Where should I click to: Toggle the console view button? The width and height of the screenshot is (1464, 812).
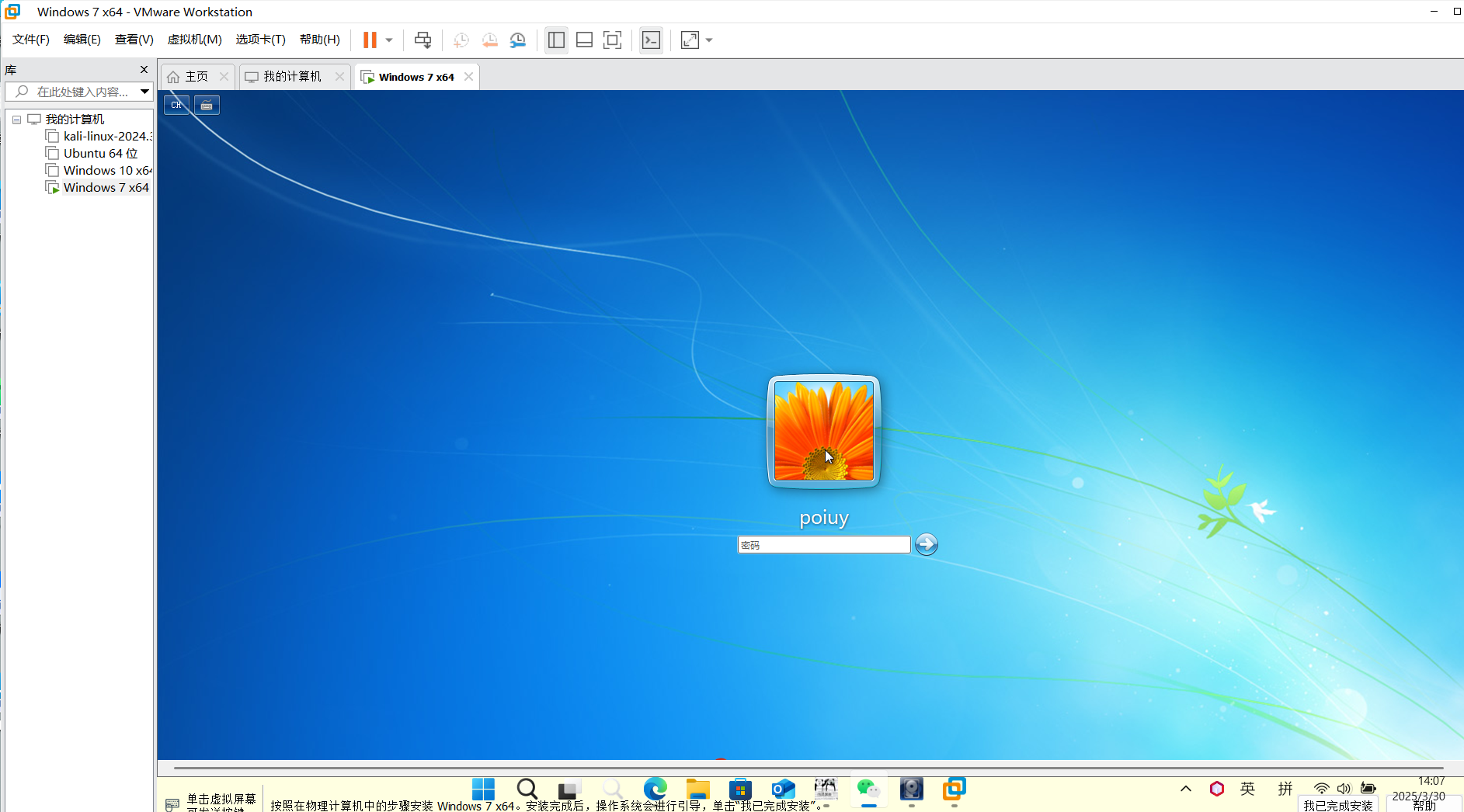pos(652,40)
